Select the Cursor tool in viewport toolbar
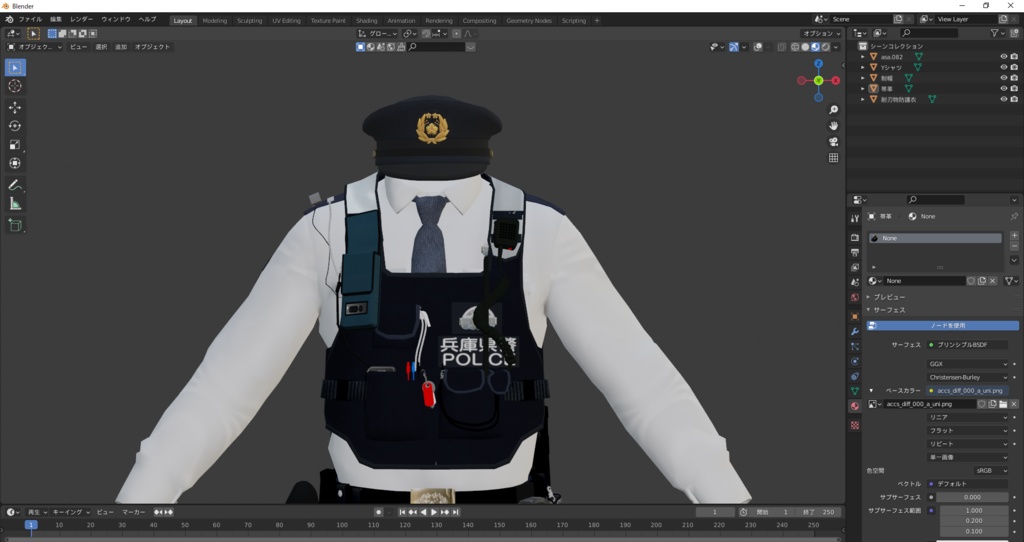1024x542 pixels. pyautogui.click(x=15, y=86)
